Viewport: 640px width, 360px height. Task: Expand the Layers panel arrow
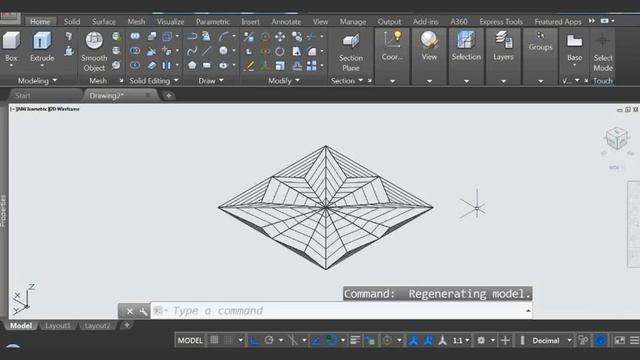(503, 81)
